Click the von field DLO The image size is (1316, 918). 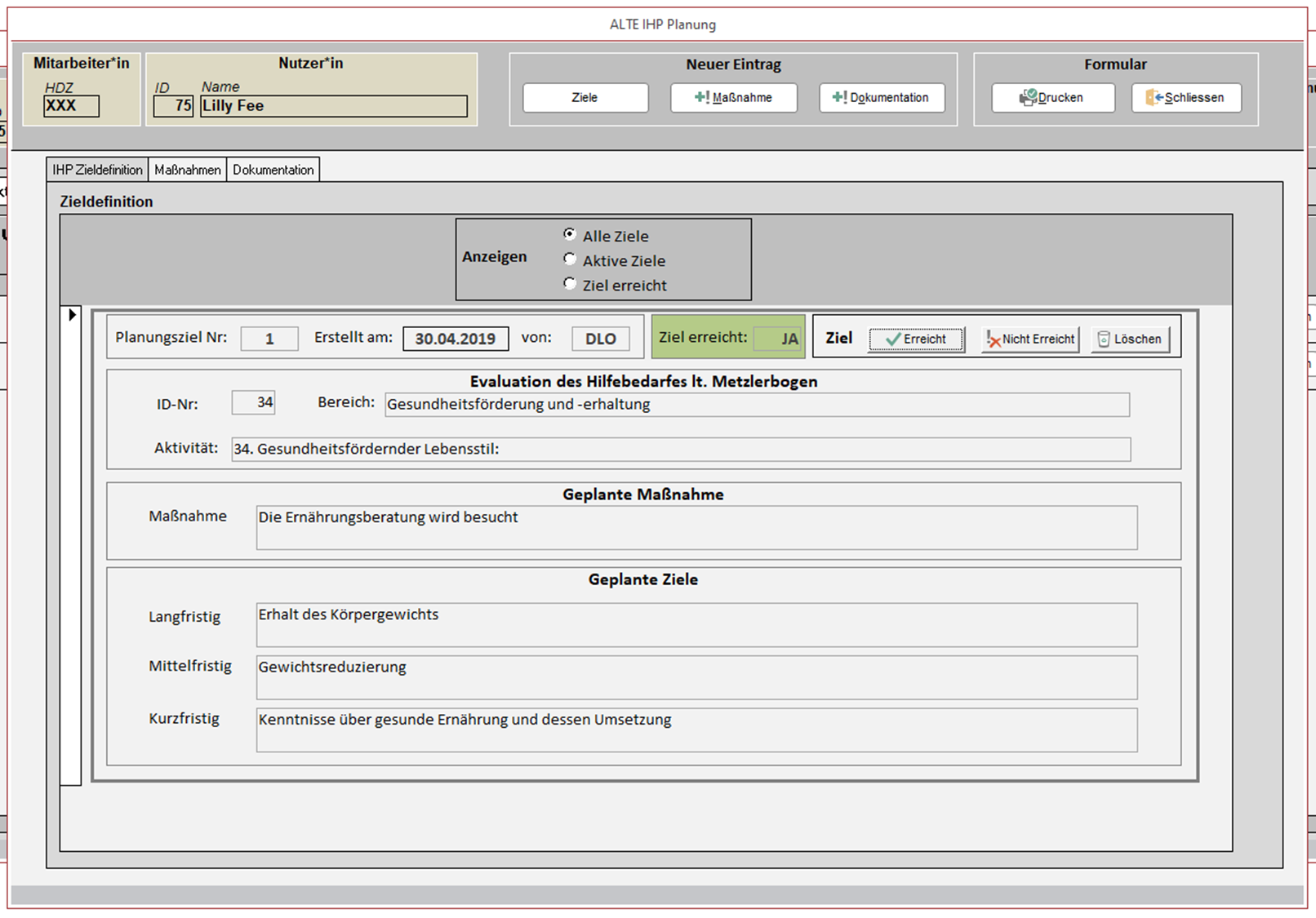click(x=601, y=339)
